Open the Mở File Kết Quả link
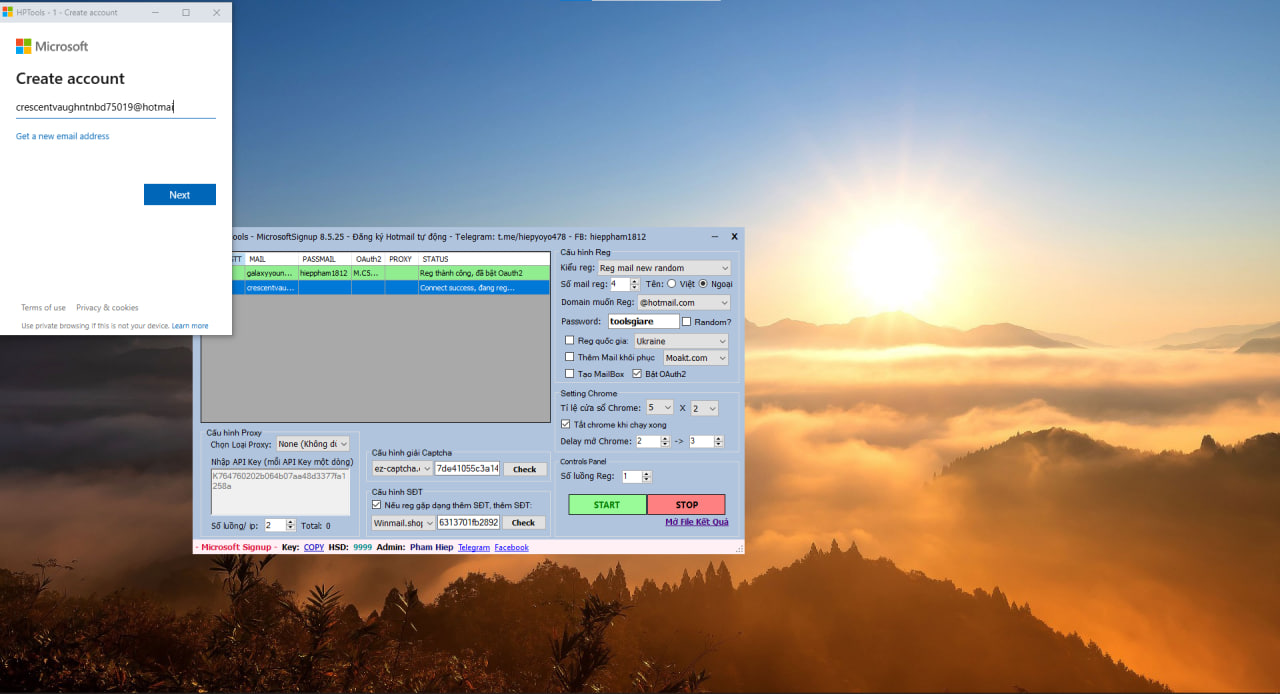 pos(697,522)
